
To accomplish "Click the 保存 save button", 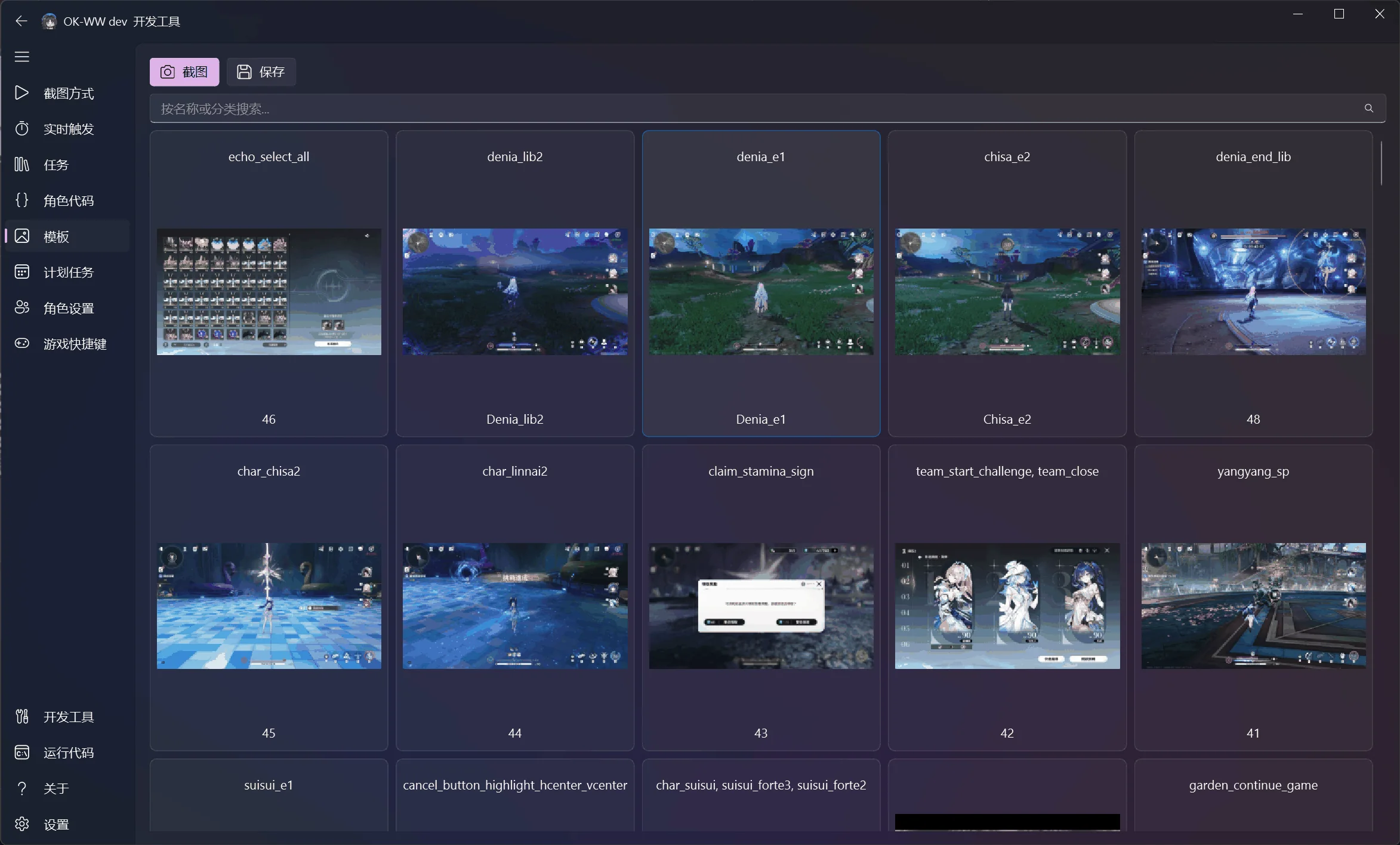I will pyautogui.click(x=261, y=72).
